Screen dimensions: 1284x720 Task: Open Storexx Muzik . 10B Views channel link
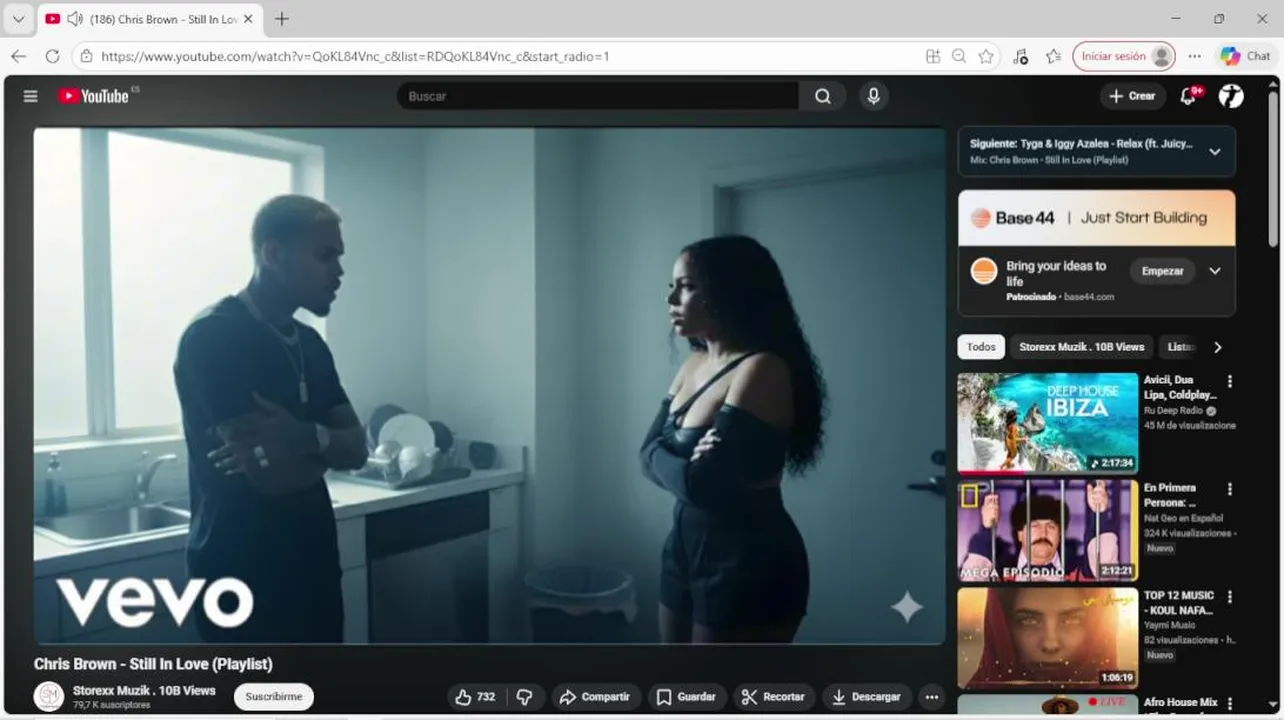tap(144, 691)
